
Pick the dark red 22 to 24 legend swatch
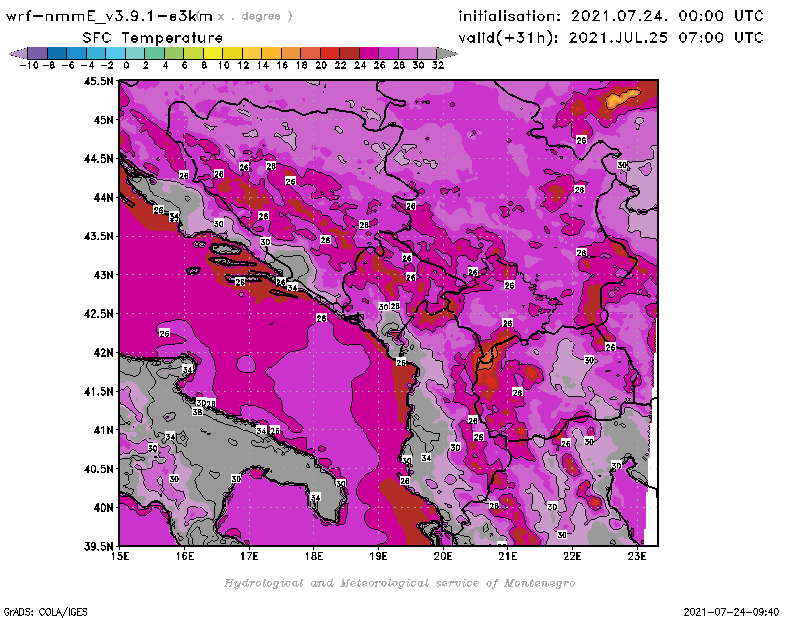[x=349, y=54]
